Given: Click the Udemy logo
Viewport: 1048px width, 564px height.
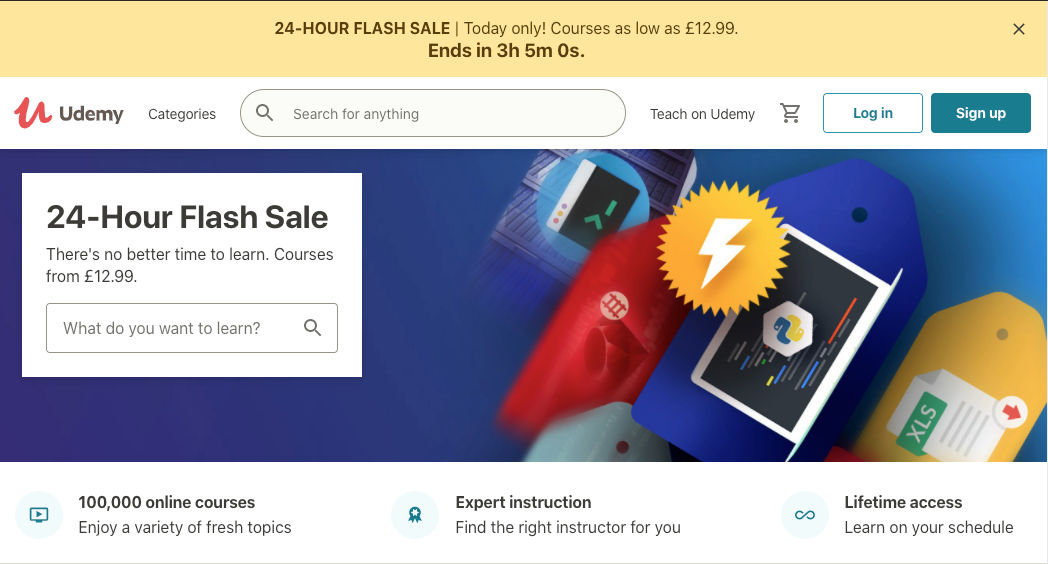Looking at the screenshot, I should pyautogui.click(x=69, y=113).
